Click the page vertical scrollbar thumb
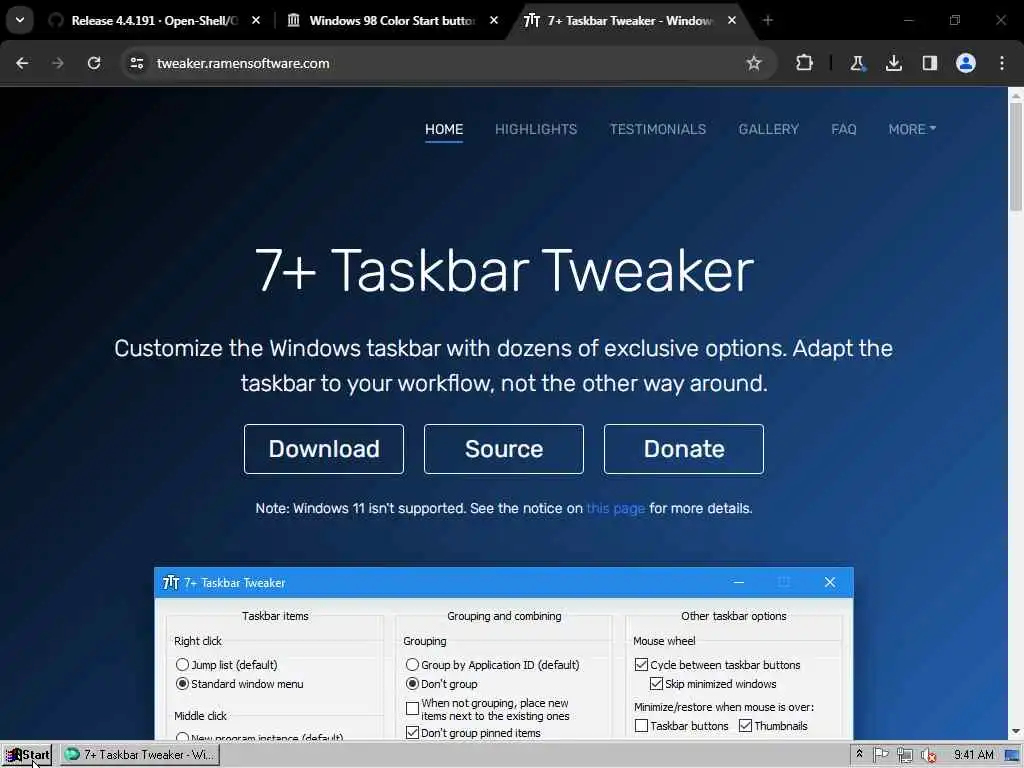This screenshot has height=768, width=1024. click(1016, 157)
